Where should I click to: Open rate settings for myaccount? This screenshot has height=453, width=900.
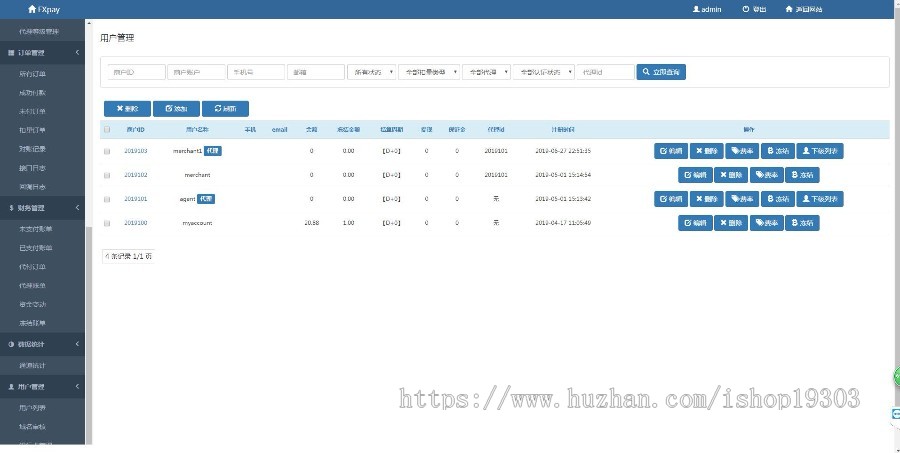tap(766, 223)
